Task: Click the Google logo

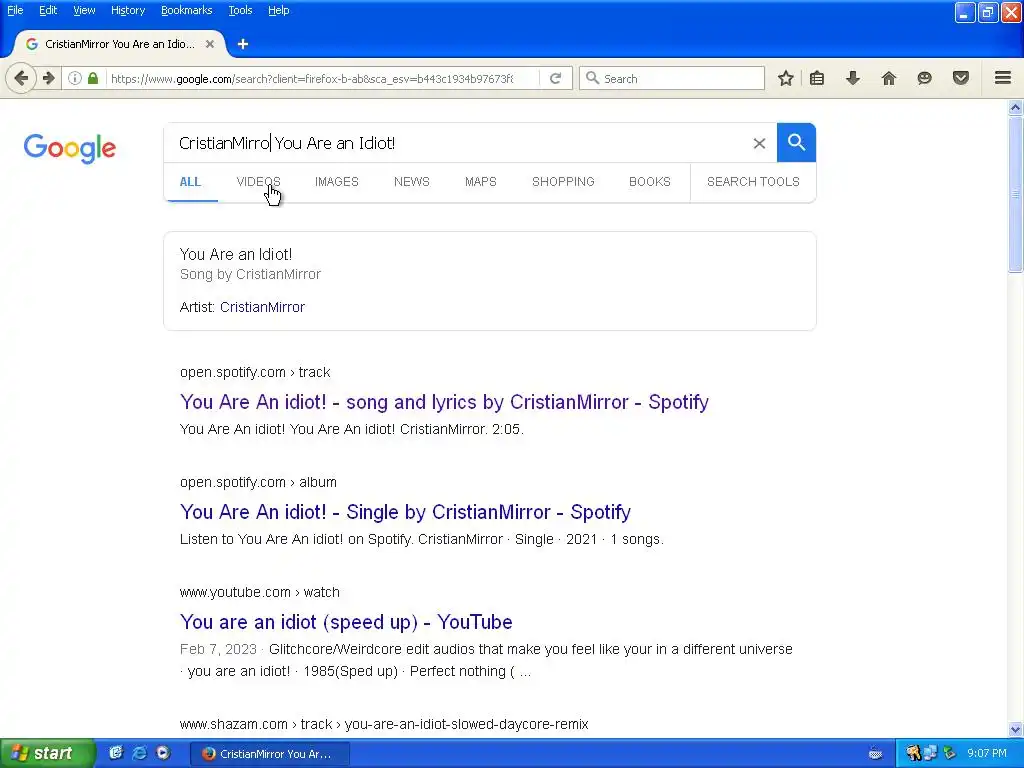Action: [x=70, y=148]
